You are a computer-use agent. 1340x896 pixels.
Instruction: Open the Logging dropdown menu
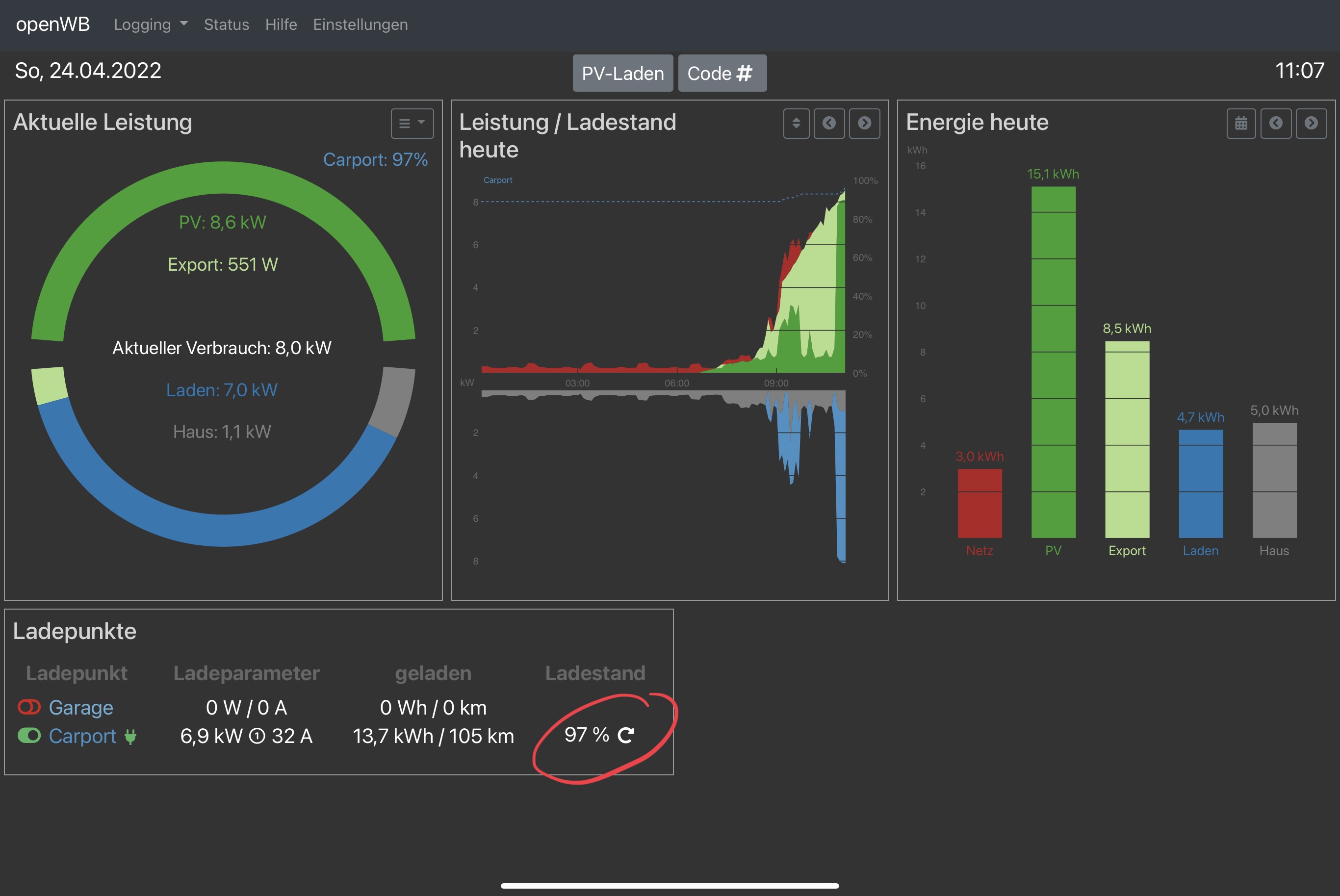[150, 25]
